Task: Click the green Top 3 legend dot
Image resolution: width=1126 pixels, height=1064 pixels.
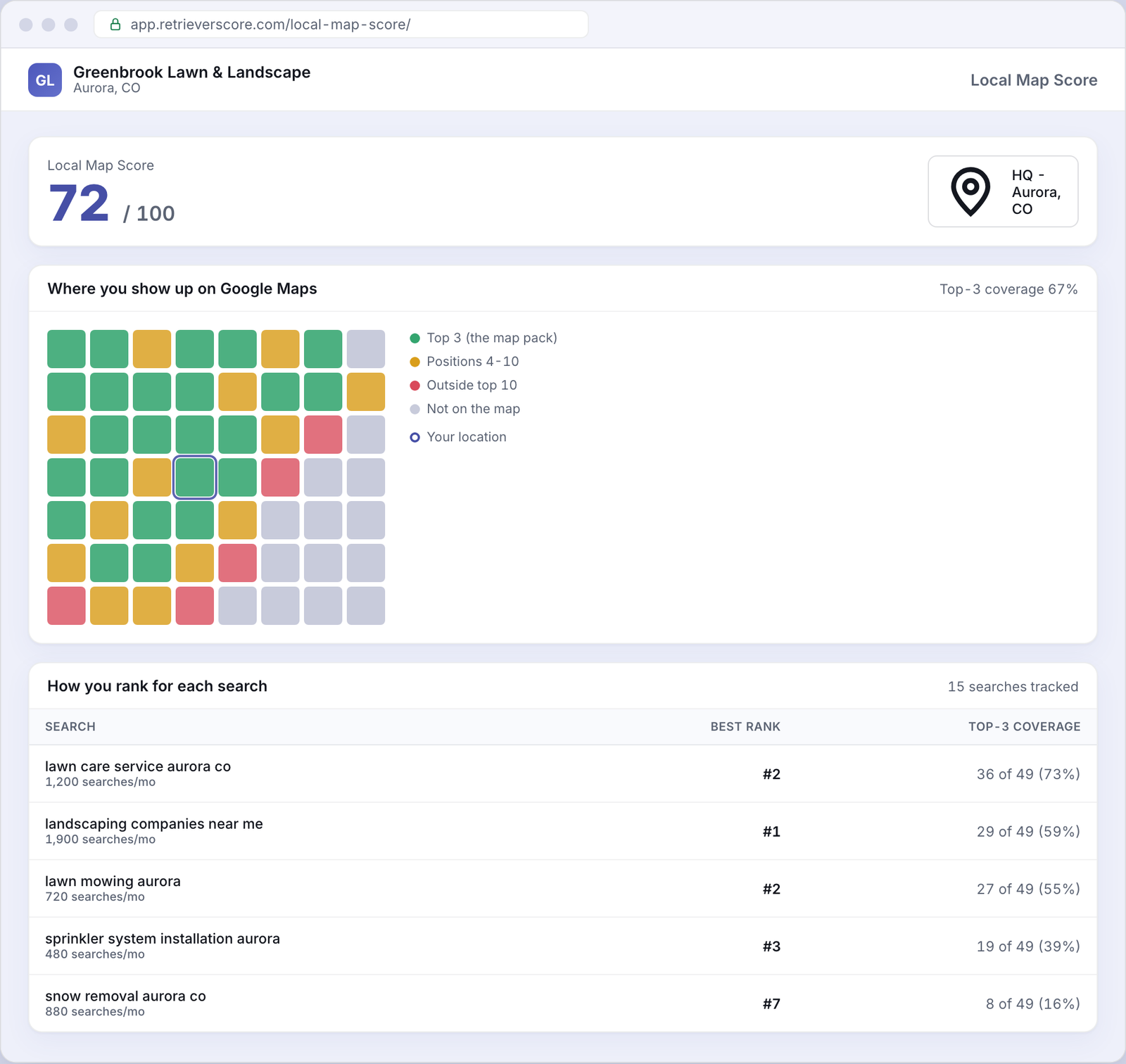Action: [415, 338]
